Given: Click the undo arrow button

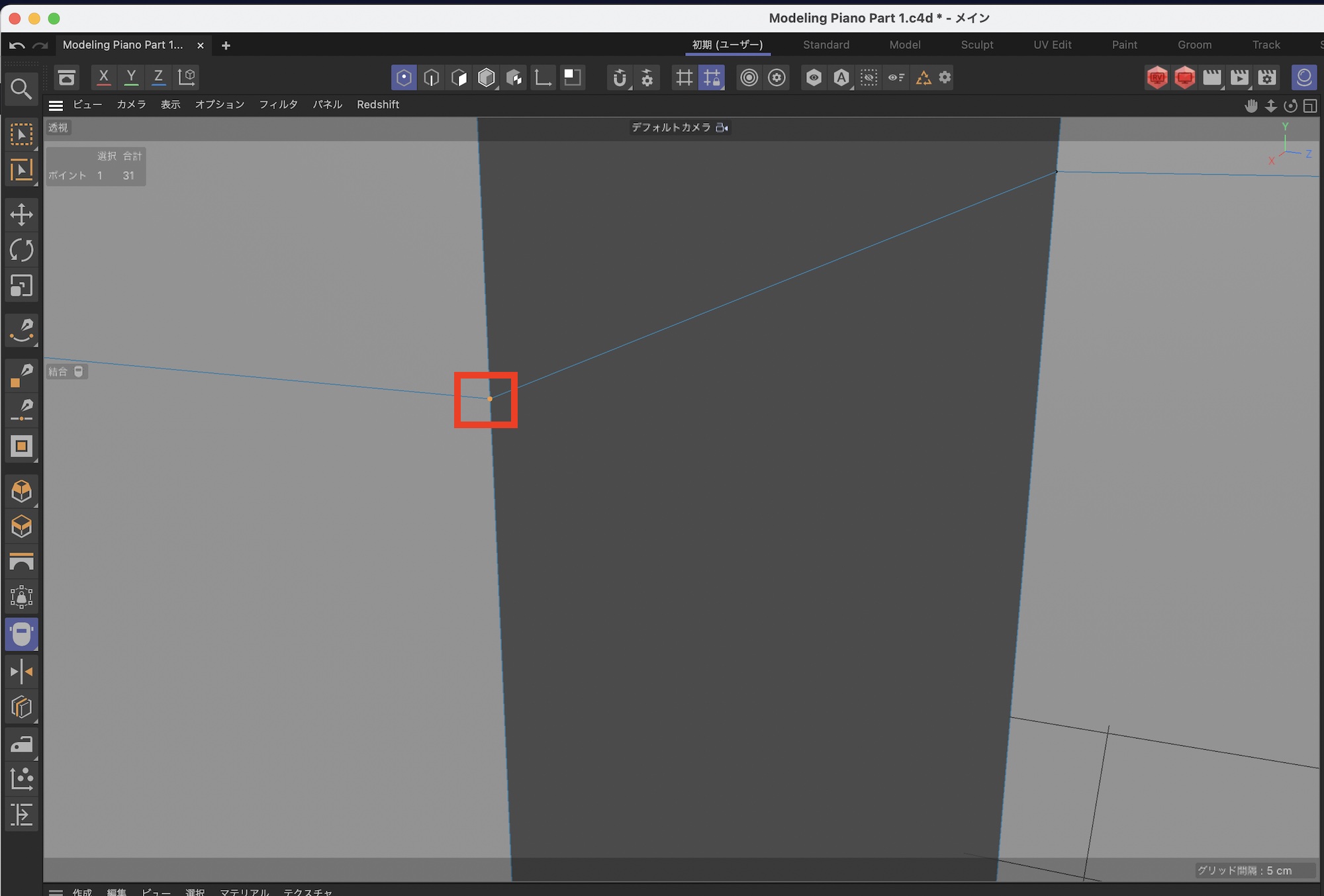Looking at the screenshot, I should coord(17,46).
